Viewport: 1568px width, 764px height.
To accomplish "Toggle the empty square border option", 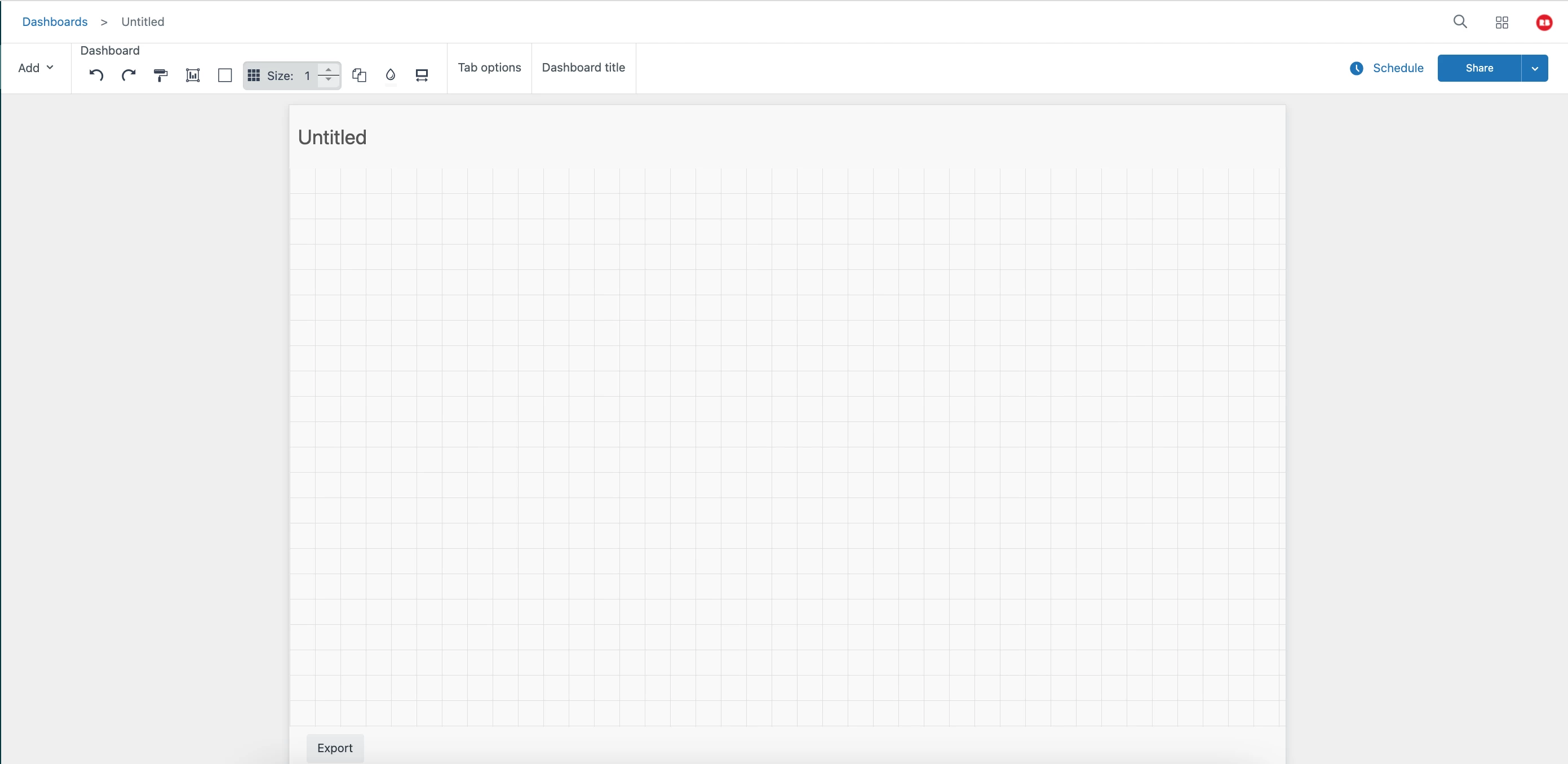I will [x=225, y=75].
